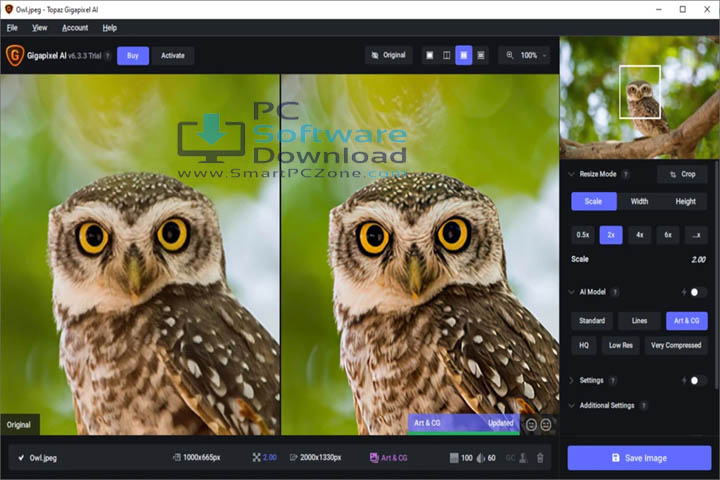Click the magnifier zoom icon
This screenshot has height=480, width=720.
pos(510,55)
